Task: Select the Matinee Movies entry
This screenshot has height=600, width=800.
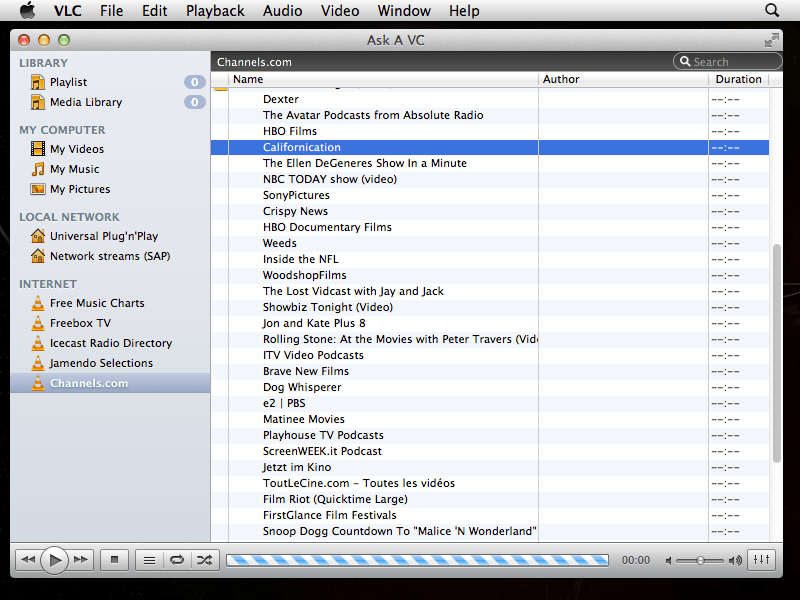Action: pyautogui.click(x=490, y=419)
